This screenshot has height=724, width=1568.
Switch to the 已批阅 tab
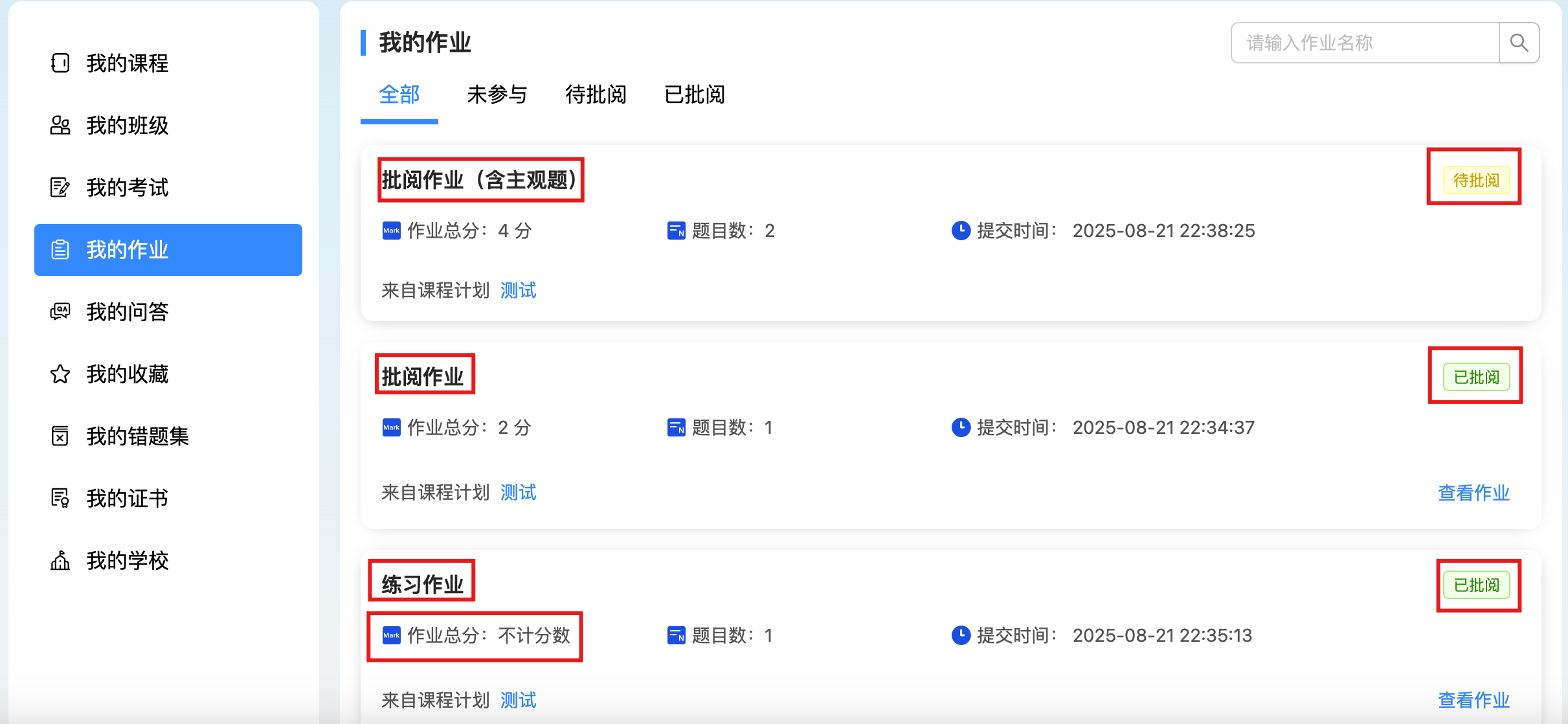coord(695,95)
